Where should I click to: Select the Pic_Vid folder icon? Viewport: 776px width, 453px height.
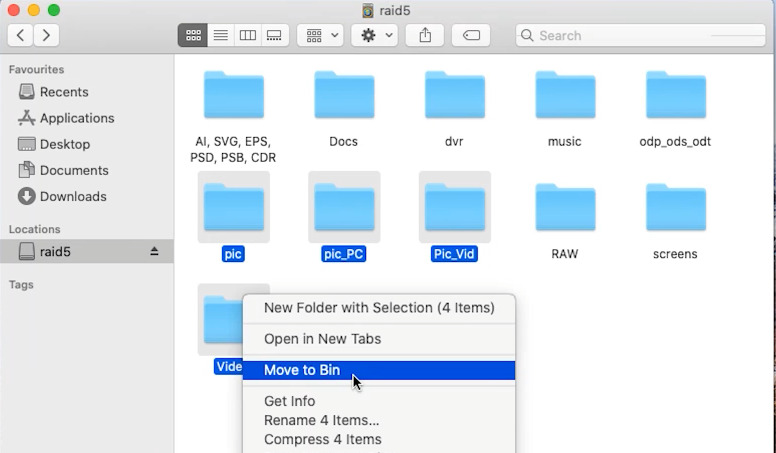[x=454, y=207]
